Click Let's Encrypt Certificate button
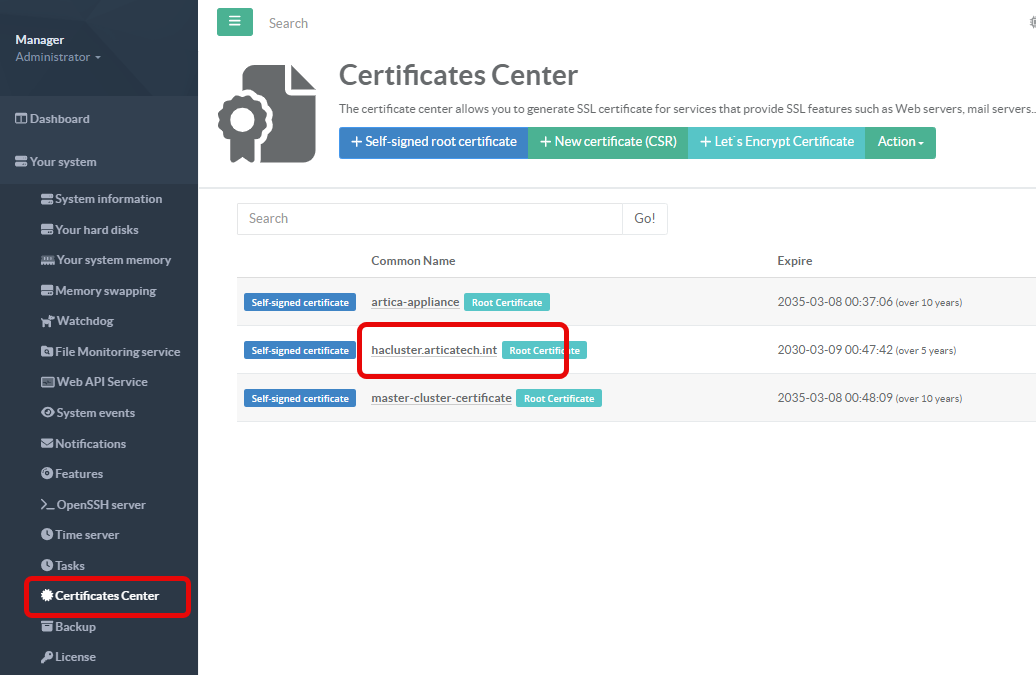Screen dimensions: 1036x675 (x=776, y=142)
